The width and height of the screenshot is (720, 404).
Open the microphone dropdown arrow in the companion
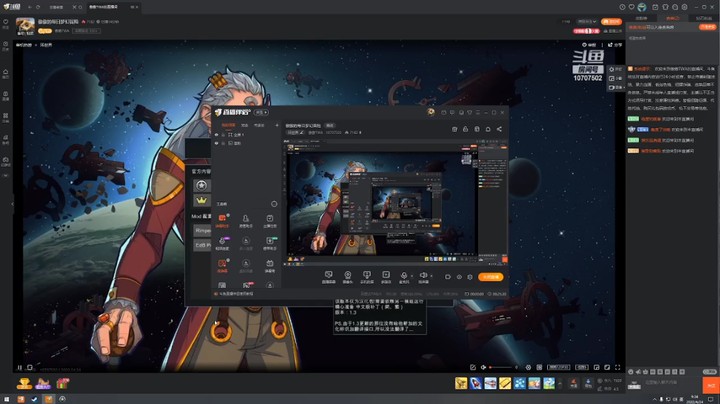(x=411, y=275)
